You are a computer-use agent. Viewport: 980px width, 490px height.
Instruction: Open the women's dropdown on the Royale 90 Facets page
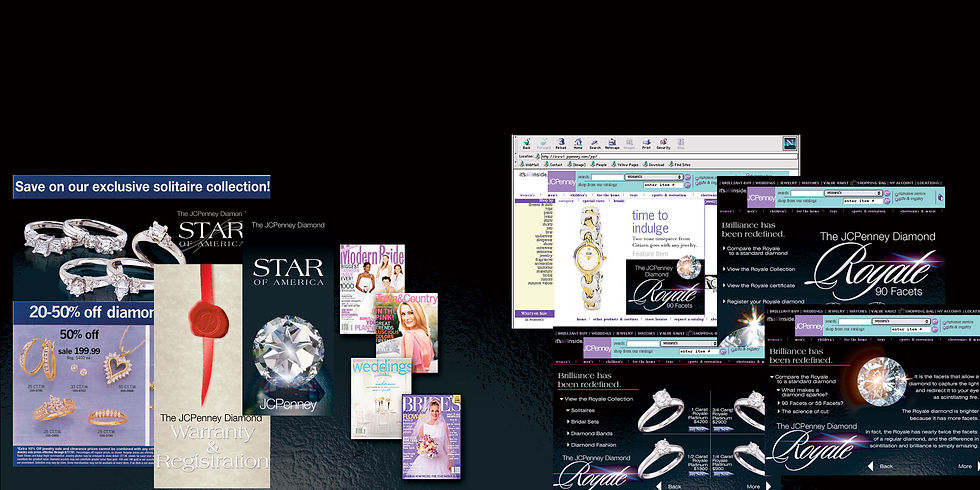854,193
